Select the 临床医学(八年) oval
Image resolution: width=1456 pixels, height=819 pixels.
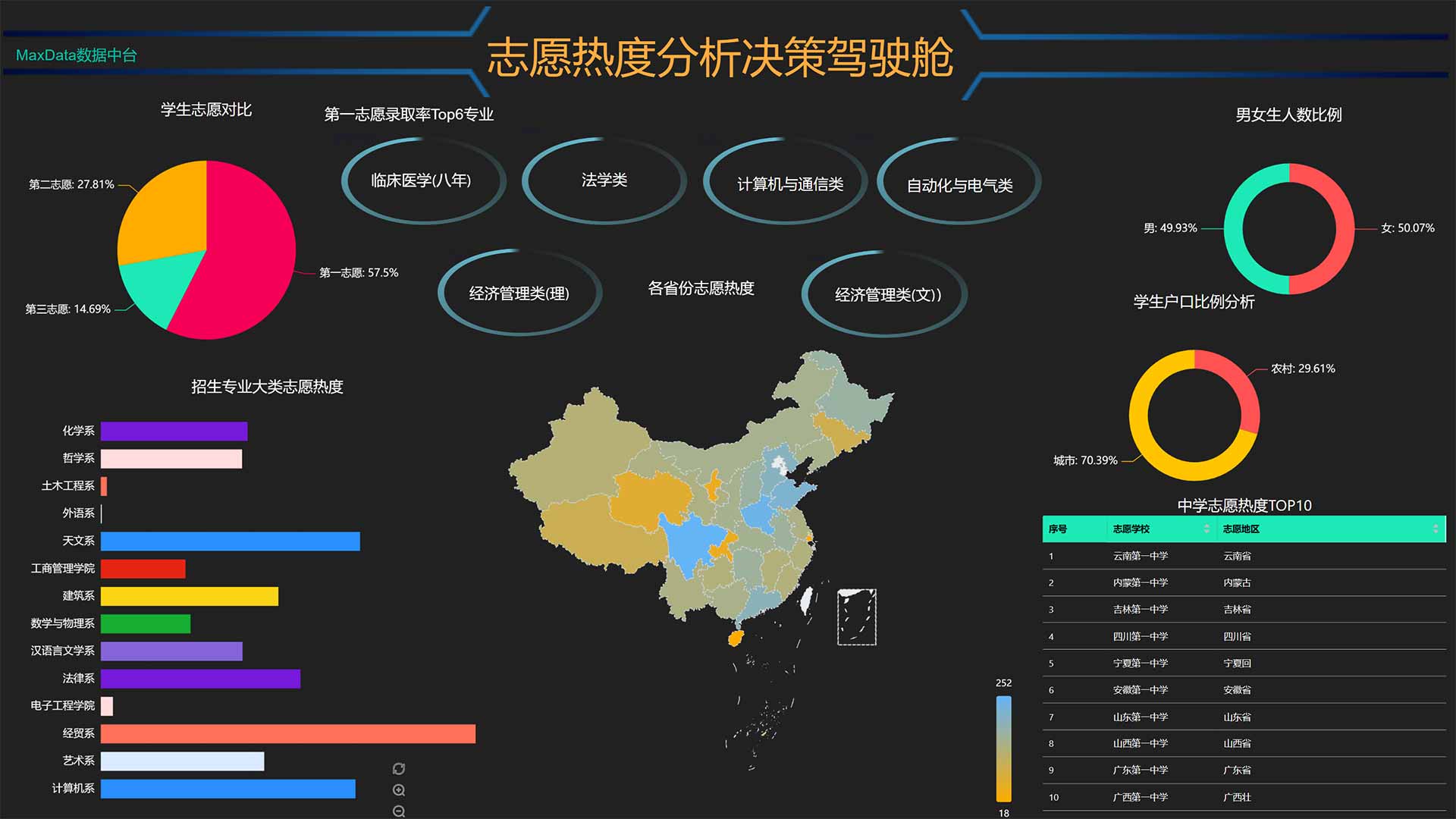click(x=422, y=180)
